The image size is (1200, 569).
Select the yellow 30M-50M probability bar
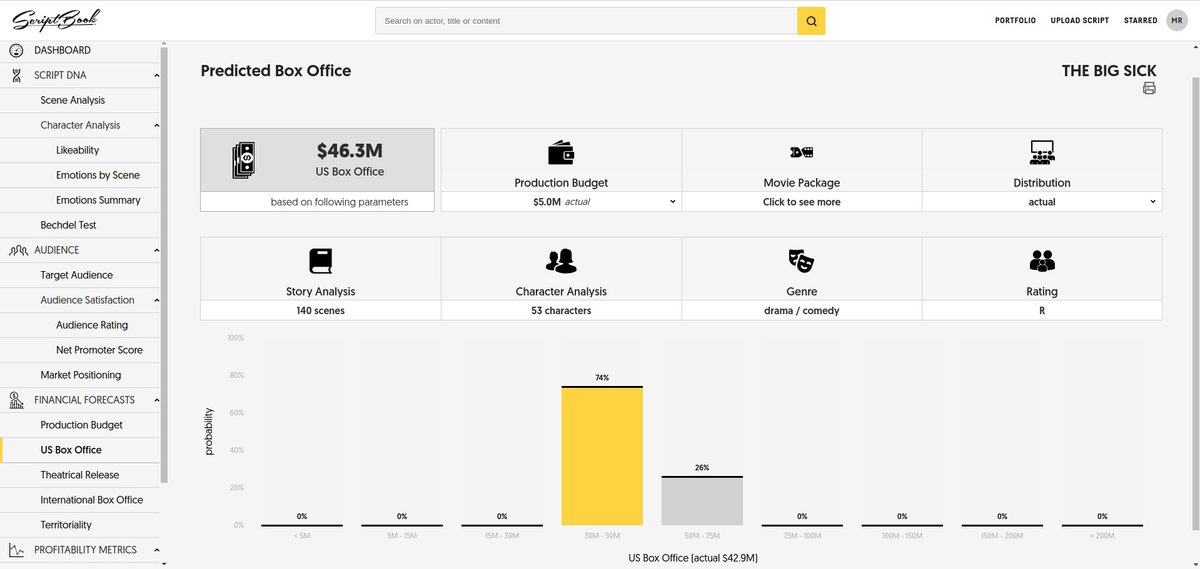(x=602, y=455)
